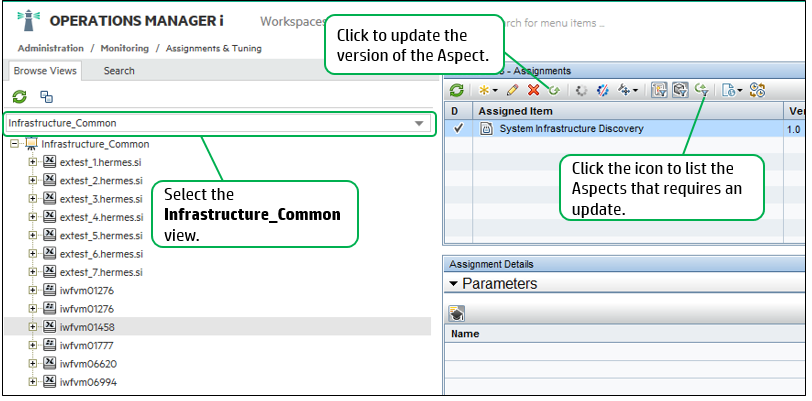Collapse the Infrastructure_Common root node

coord(14,144)
